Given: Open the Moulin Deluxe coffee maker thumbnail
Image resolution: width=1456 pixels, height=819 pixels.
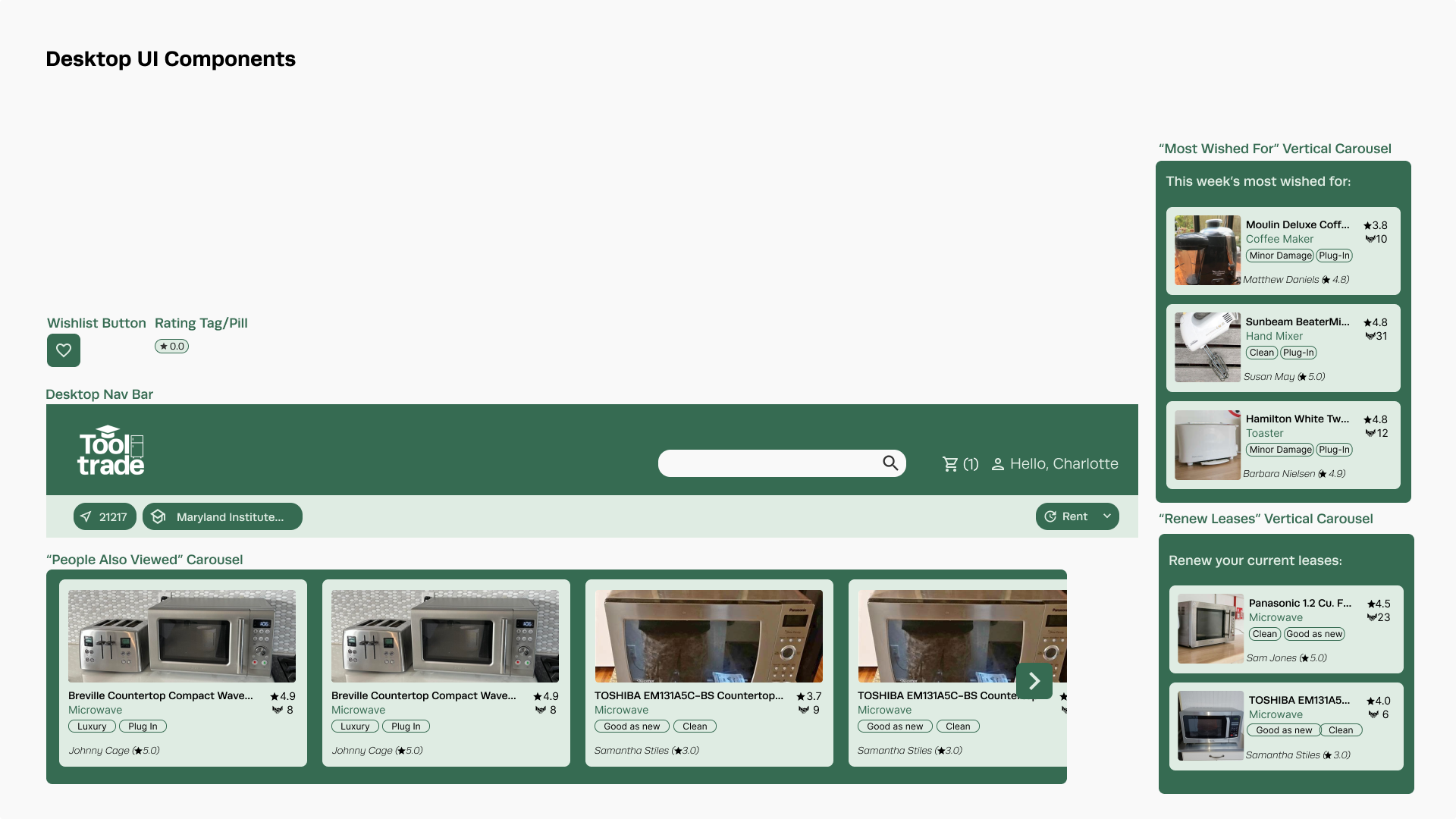Looking at the screenshot, I should click(x=1207, y=250).
